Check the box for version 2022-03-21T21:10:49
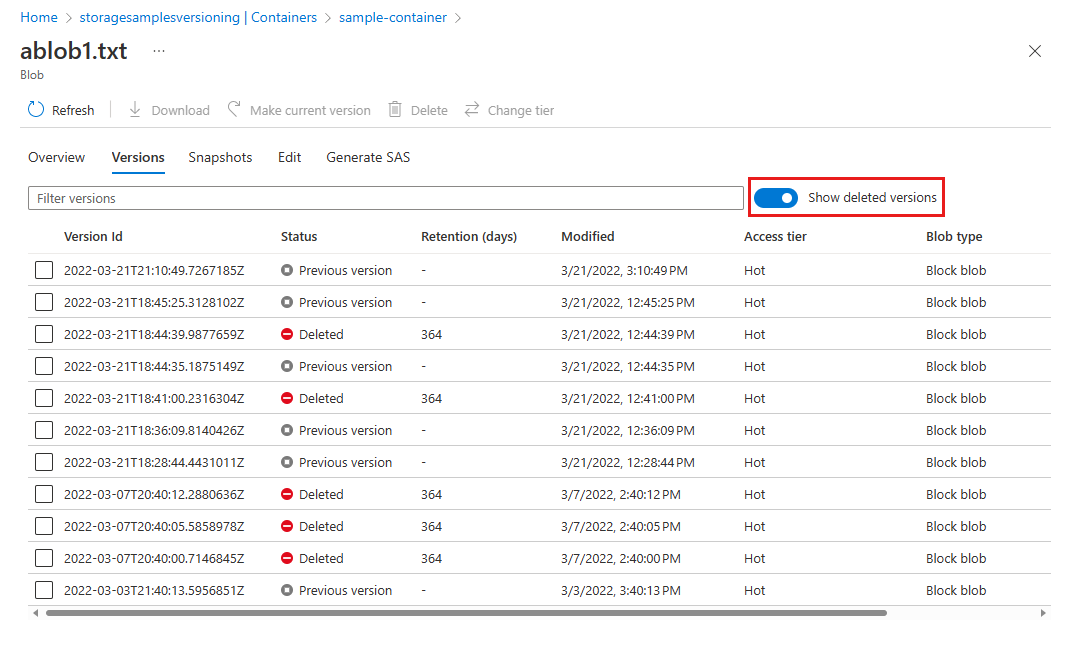The image size is (1071, 645). [43, 270]
